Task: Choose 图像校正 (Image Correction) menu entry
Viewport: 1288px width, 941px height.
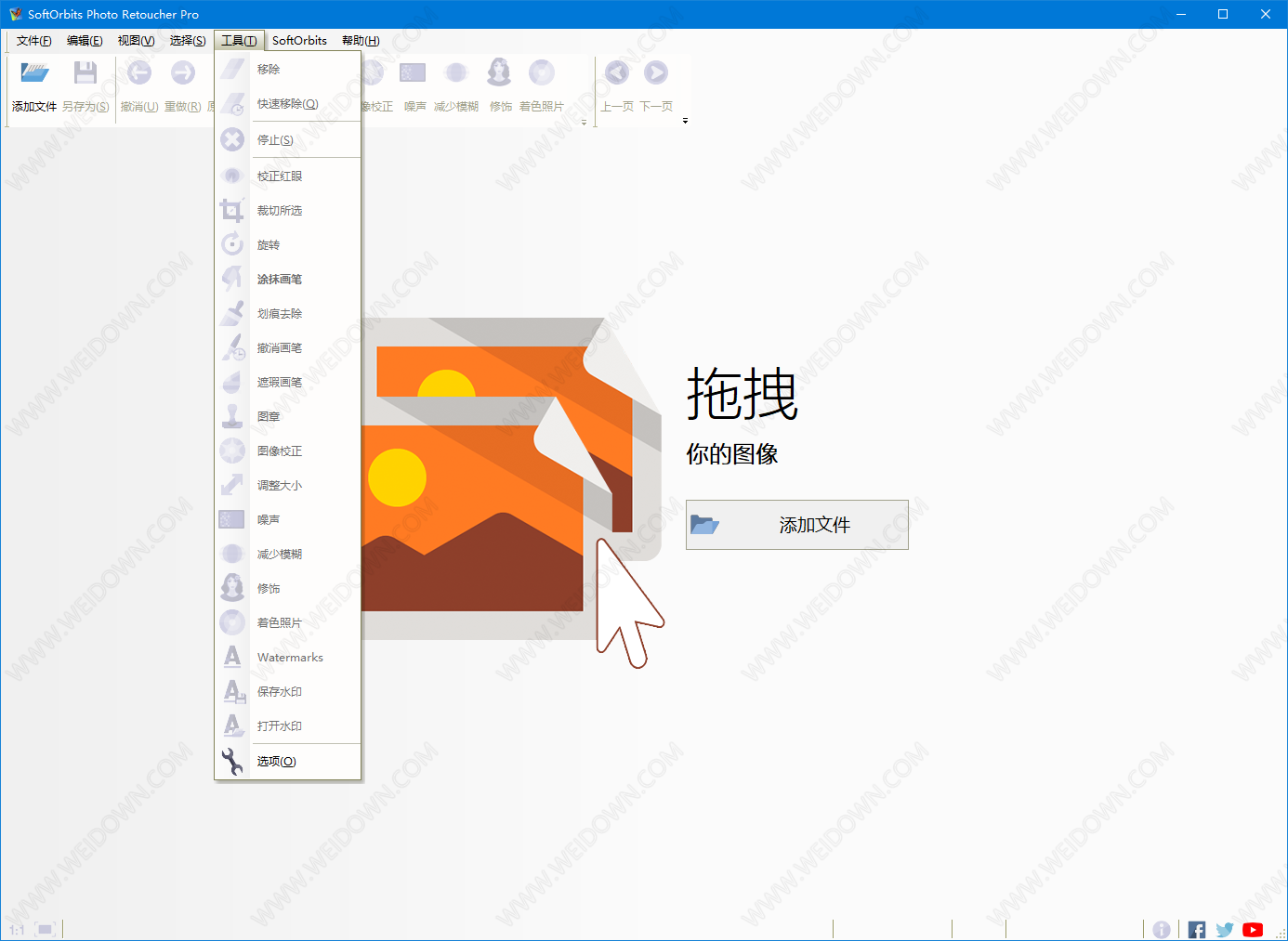Action: [288, 451]
